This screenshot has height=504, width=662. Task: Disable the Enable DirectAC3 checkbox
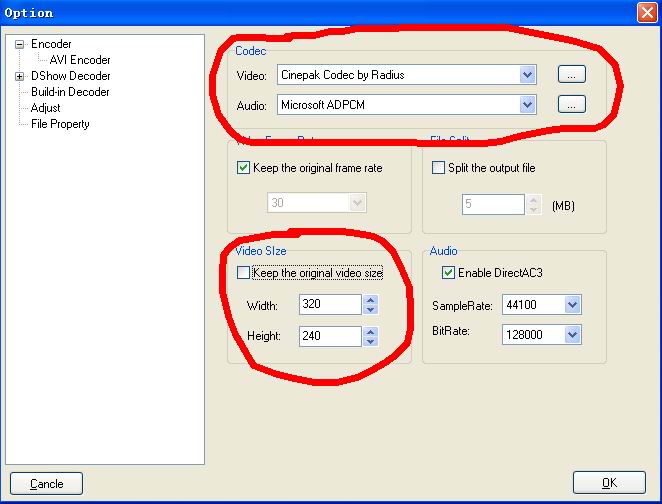pyautogui.click(x=448, y=273)
